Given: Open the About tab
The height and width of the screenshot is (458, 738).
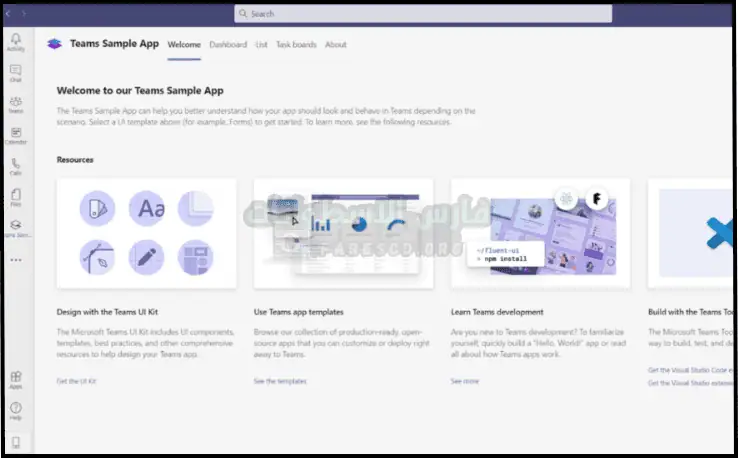Looking at the screenshot, I should (336, 45).
